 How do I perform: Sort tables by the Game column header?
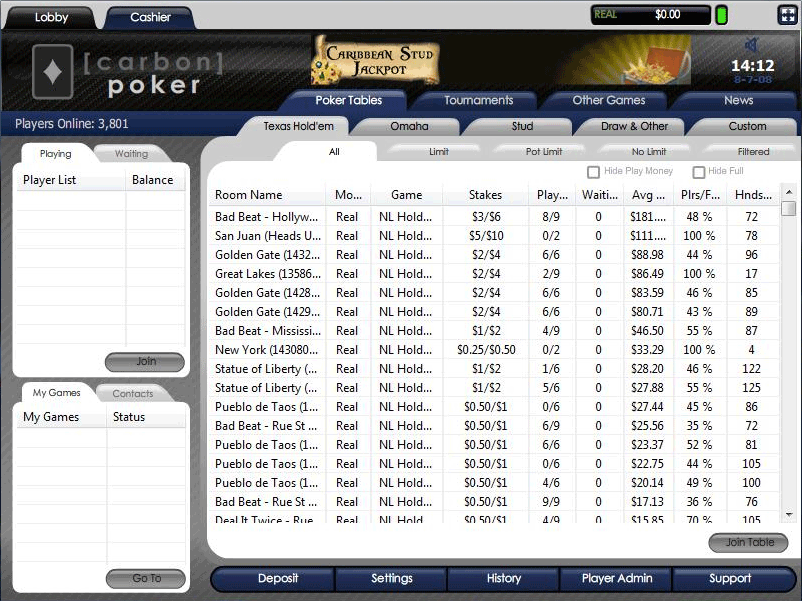click(407, 195)
